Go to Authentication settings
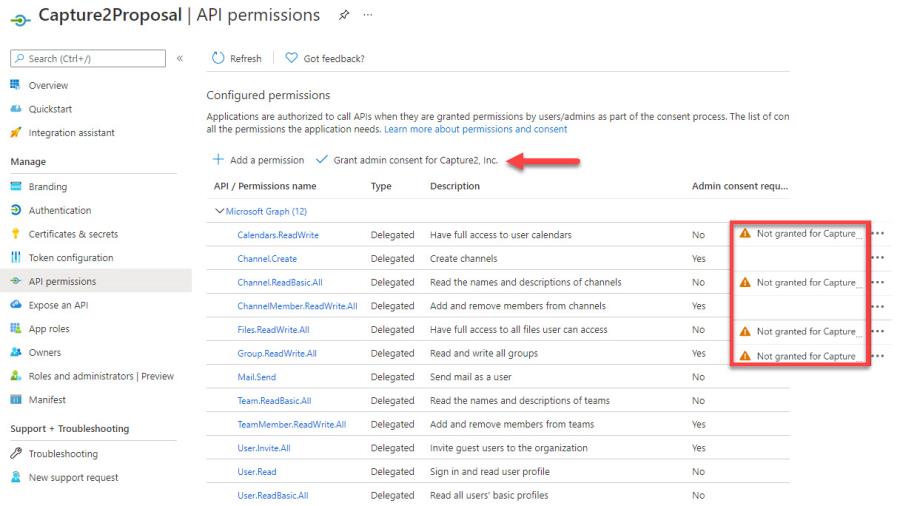Viewport: 900px width, 506px height. 60,211
